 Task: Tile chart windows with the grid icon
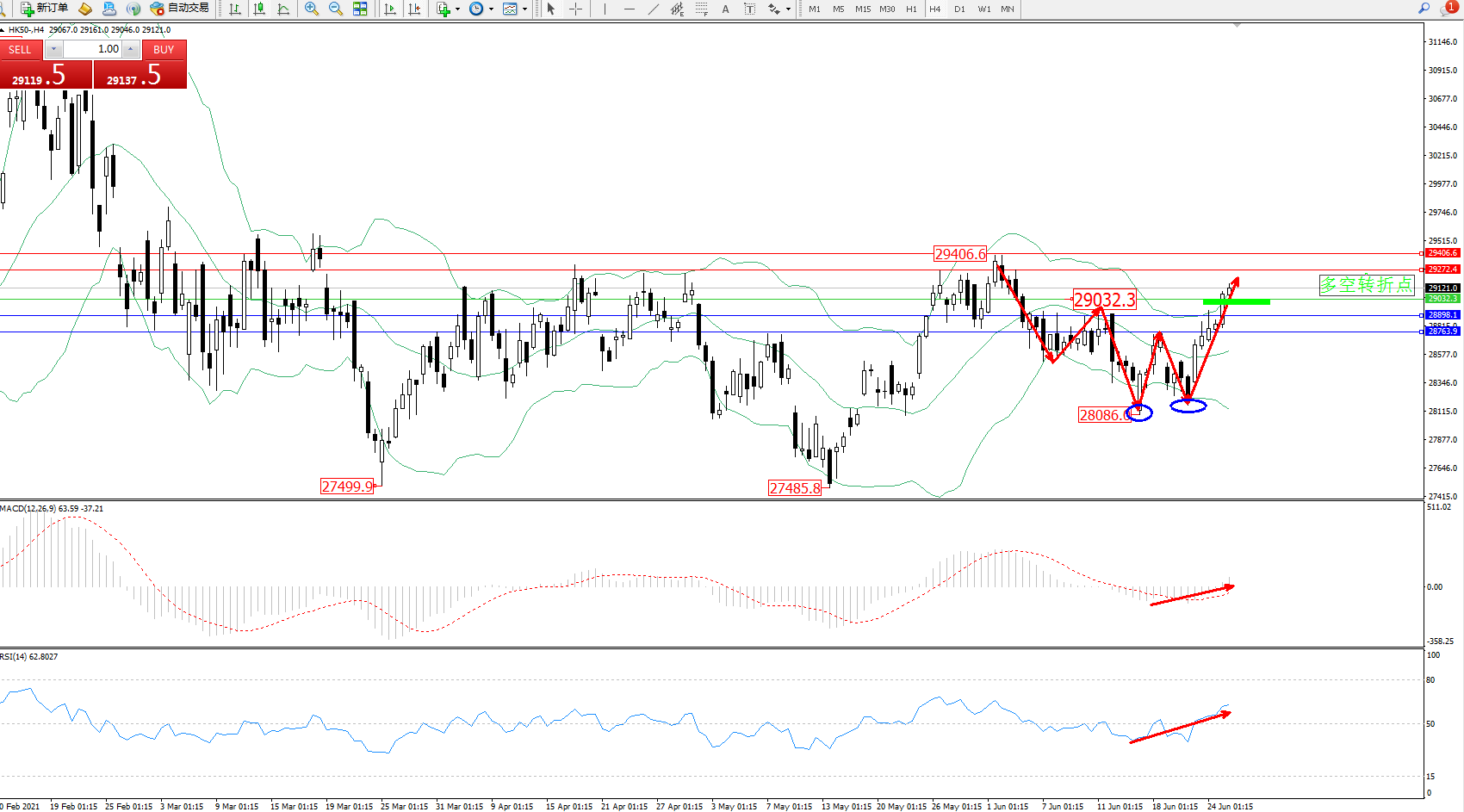(x=360, y=9)
